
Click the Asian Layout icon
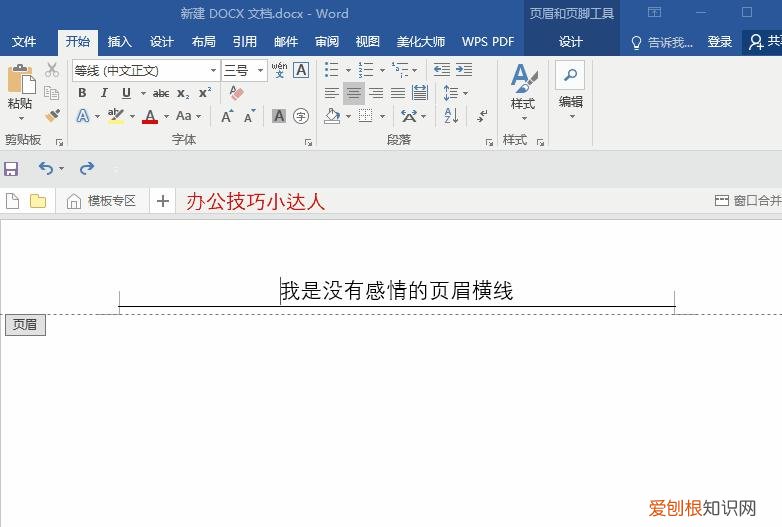[409, 116]
